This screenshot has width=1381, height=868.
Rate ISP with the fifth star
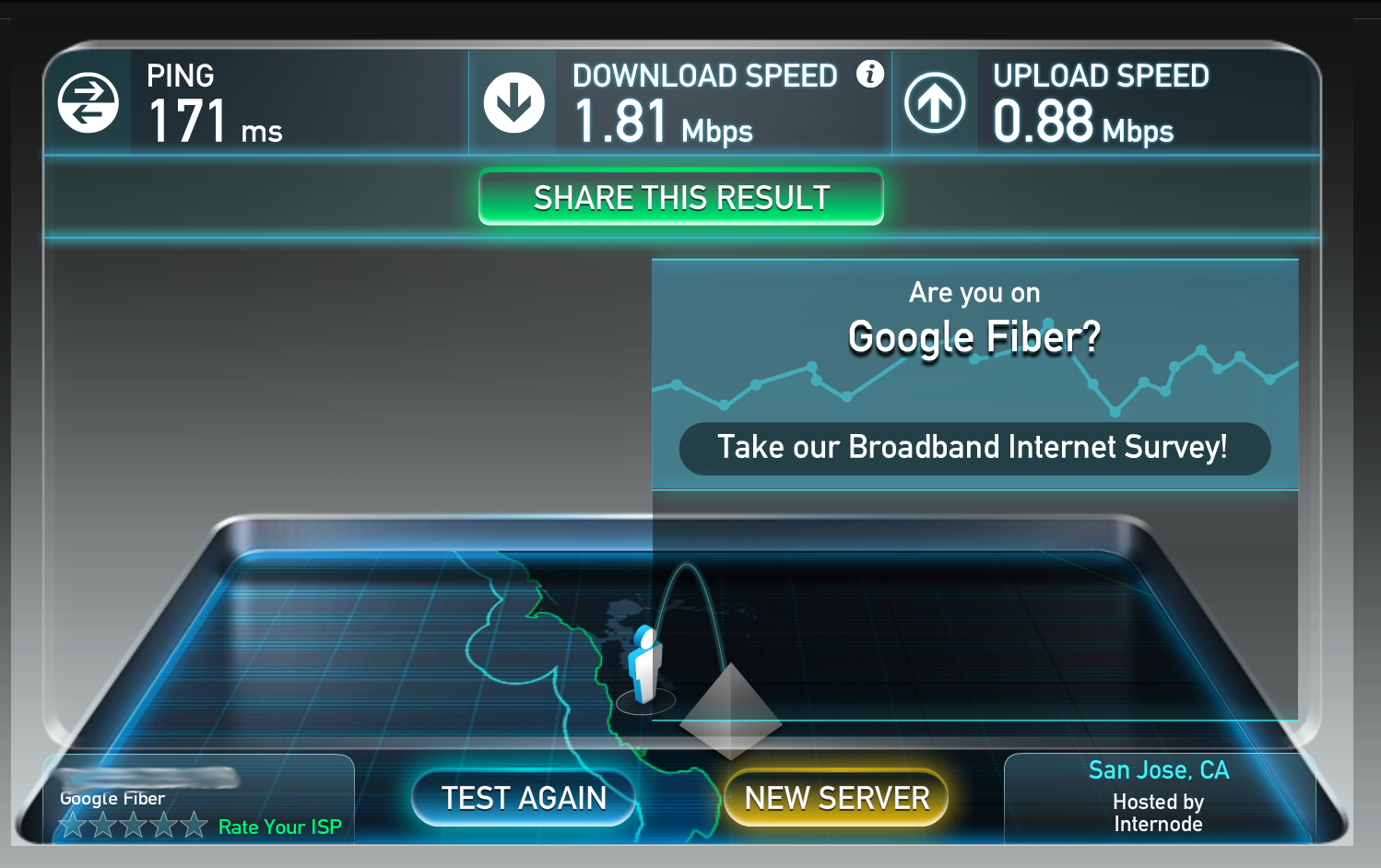[x=194, y=825]
